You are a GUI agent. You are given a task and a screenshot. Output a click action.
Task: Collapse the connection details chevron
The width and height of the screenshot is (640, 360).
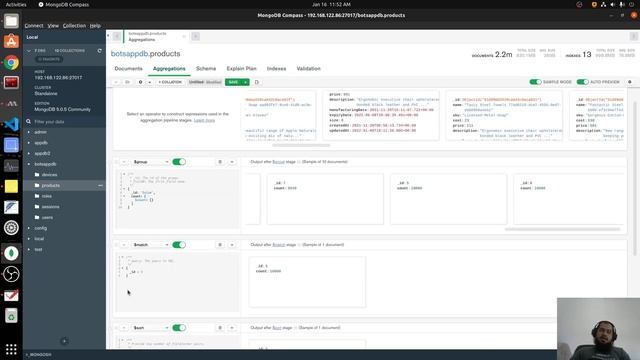coord(29,51)
